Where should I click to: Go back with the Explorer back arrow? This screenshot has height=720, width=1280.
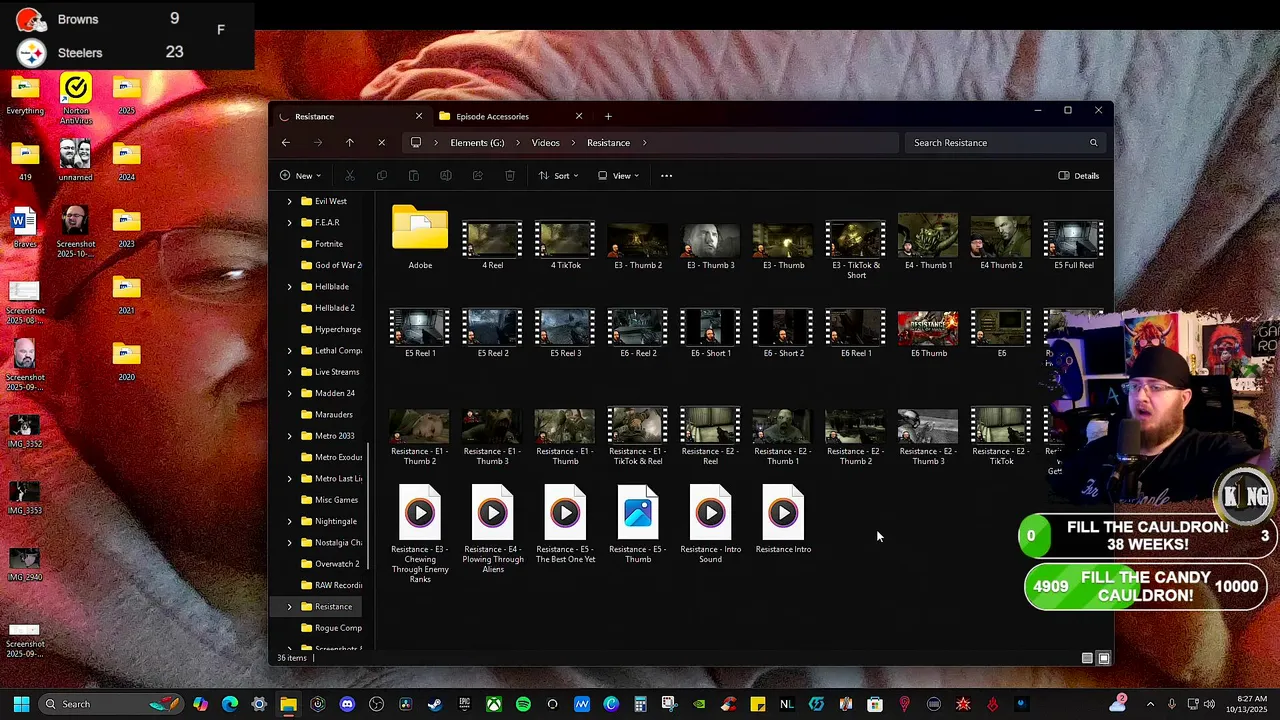pyautogui.click(x=286, y=143)
